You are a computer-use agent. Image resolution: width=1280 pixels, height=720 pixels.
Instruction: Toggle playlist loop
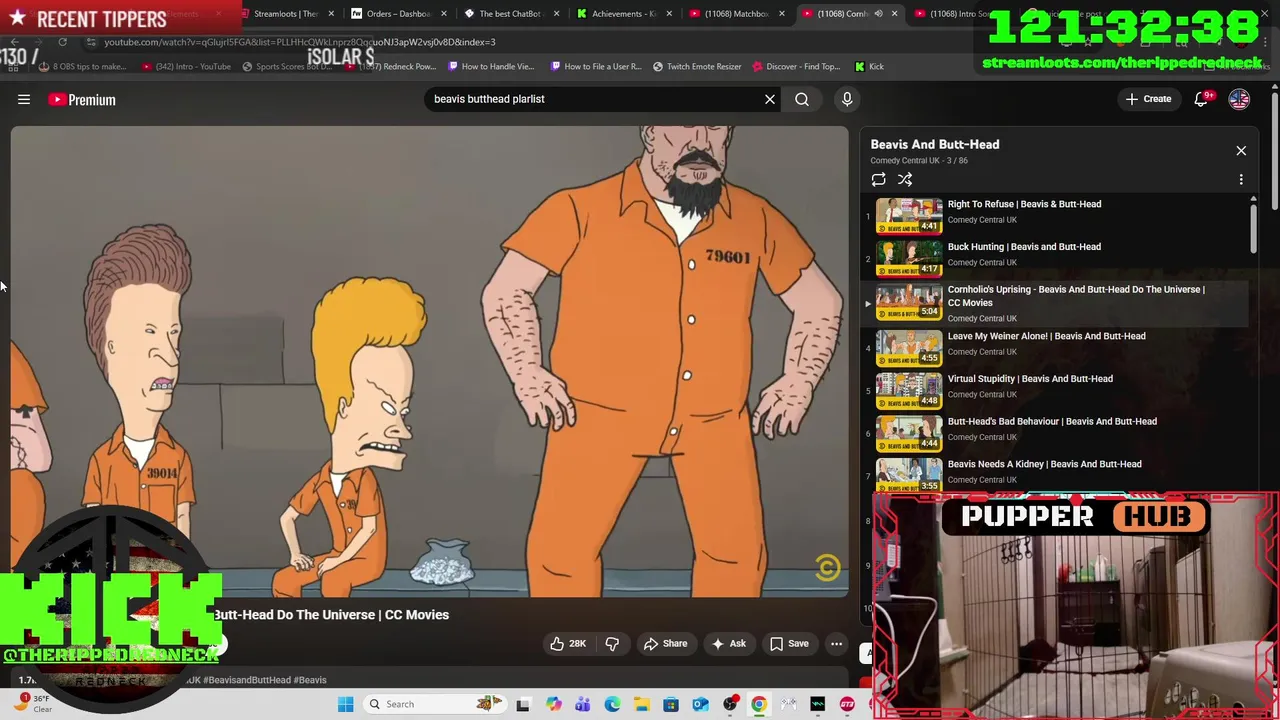pos(878,180)
